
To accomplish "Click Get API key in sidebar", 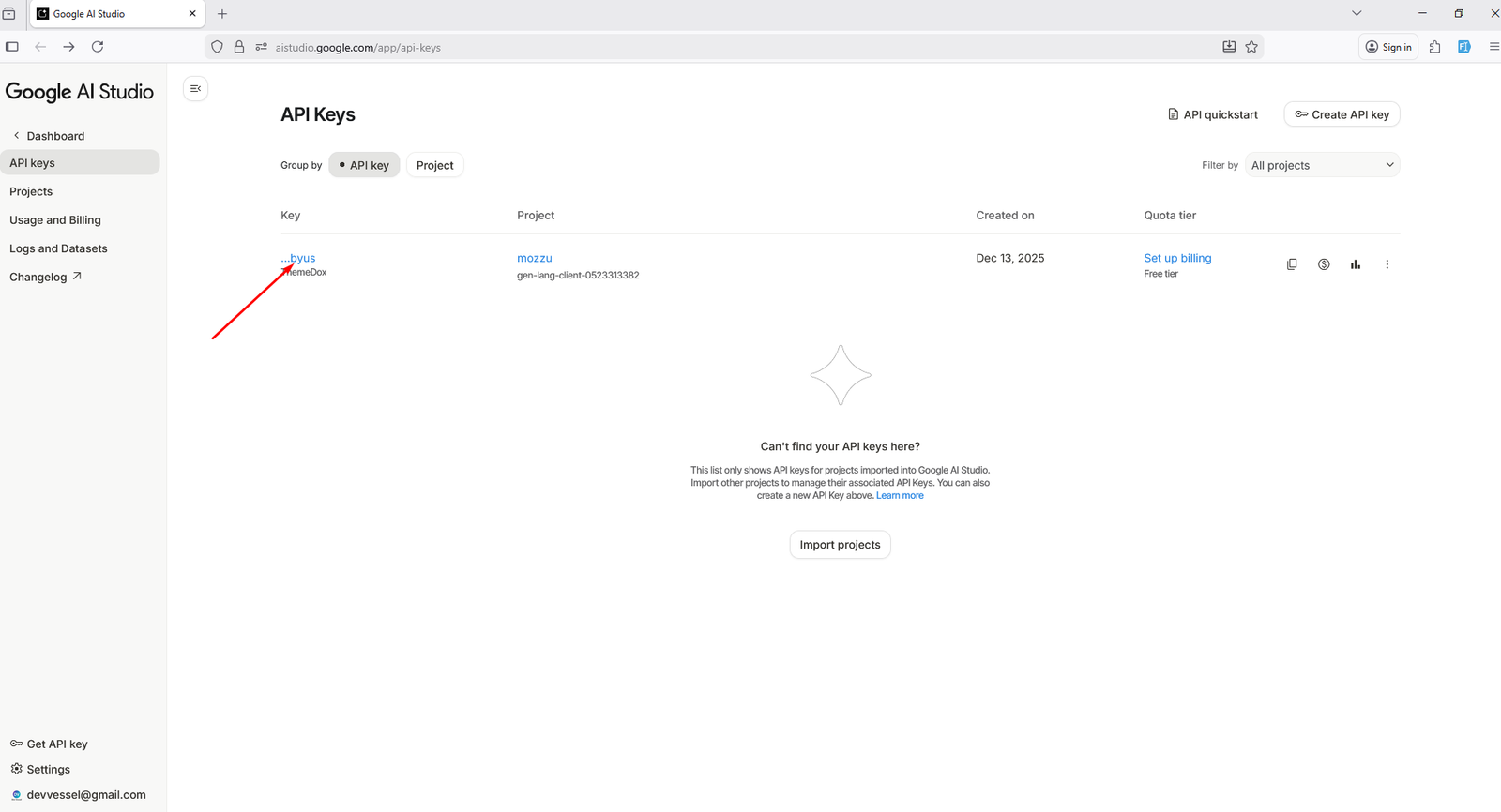I will click(49, 744).
